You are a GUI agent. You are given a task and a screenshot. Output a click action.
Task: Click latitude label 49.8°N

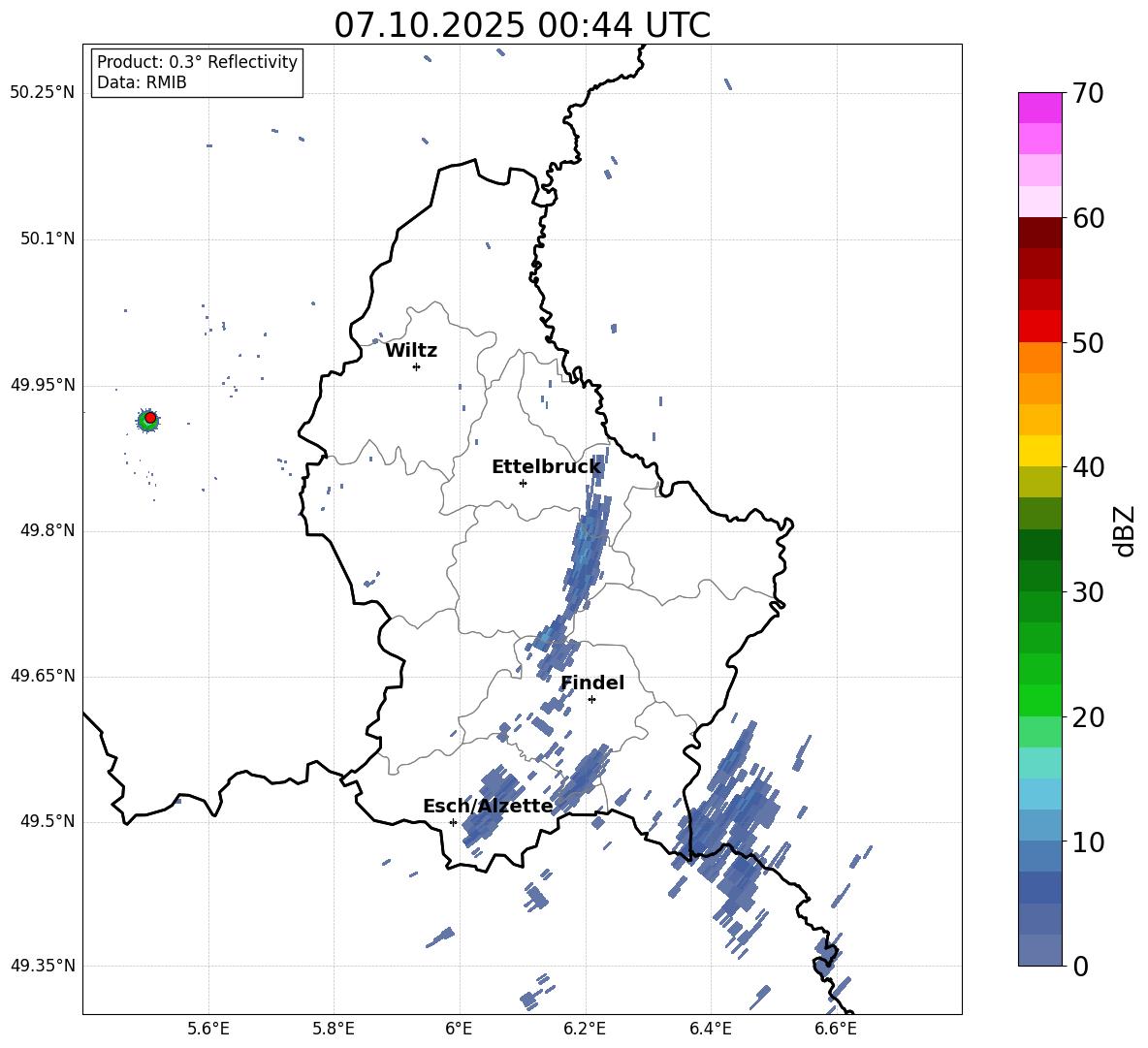[48, 530]
